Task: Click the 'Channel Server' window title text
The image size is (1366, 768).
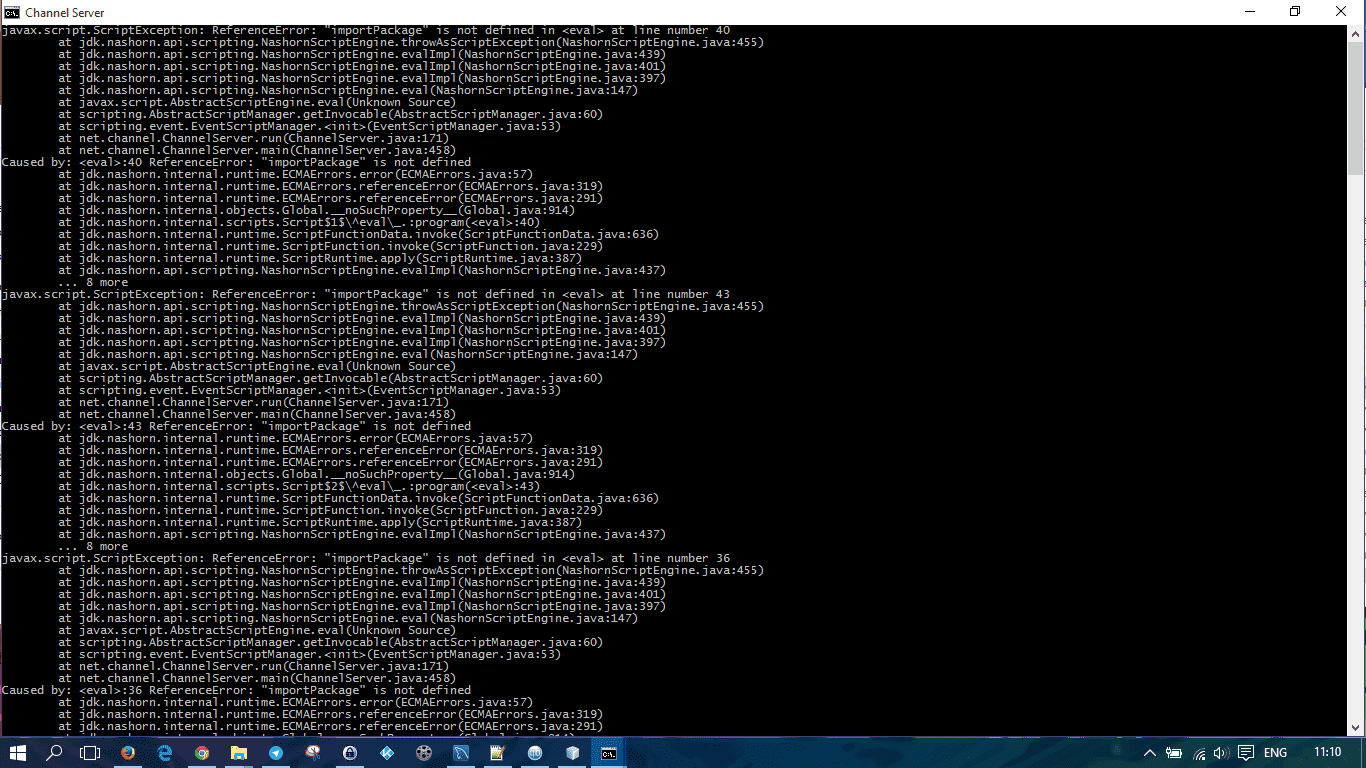Action: [x=65, y=12]
